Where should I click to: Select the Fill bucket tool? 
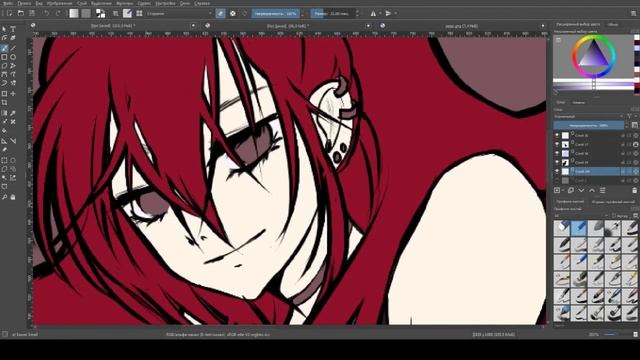pyautogui.click(x=4, y=131)
